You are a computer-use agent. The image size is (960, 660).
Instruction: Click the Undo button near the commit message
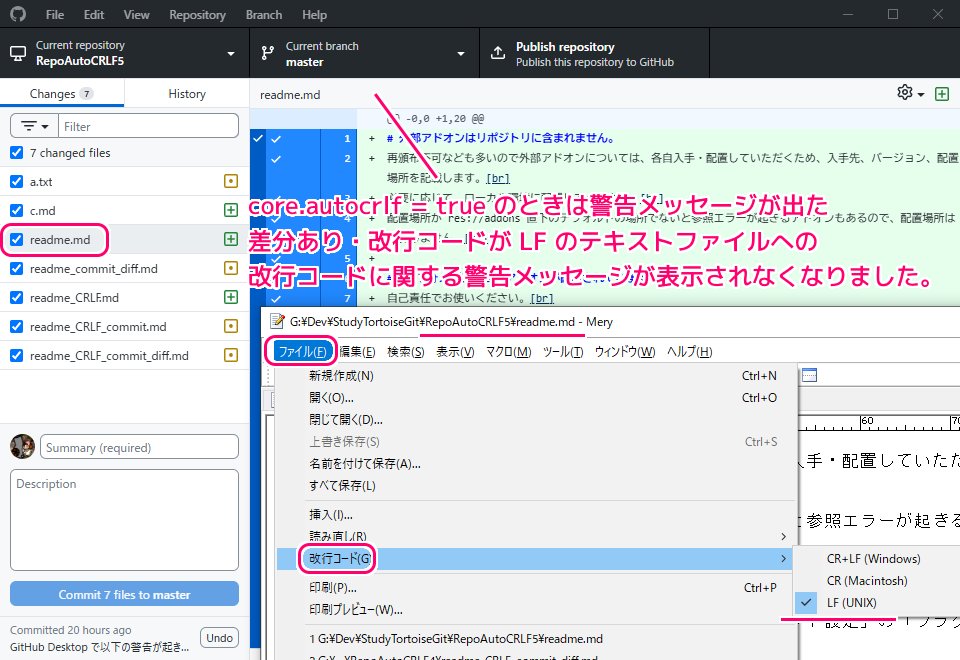[x=219, y=637]
